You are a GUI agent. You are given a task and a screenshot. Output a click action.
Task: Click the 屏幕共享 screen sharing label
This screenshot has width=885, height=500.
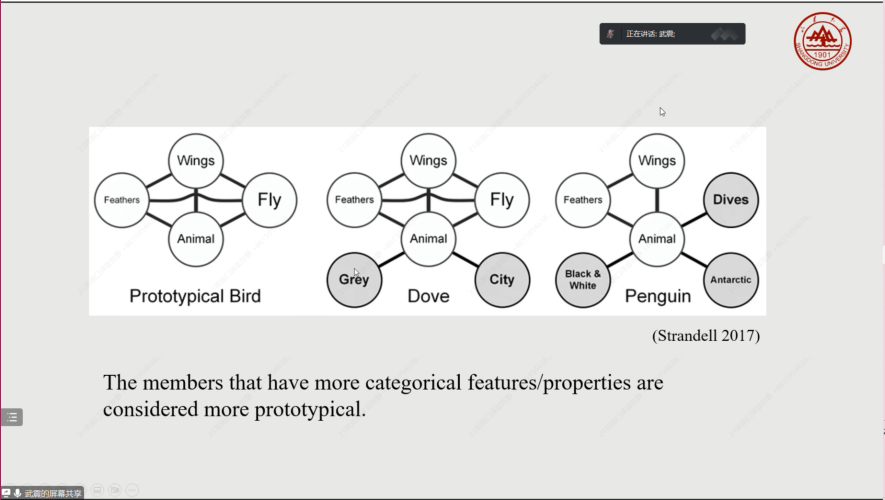click(53, 493)
